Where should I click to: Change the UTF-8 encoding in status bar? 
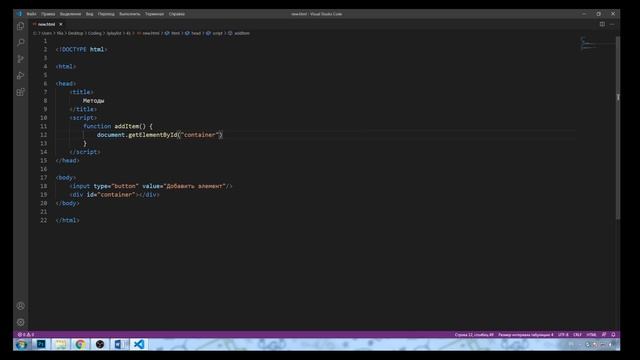click(x=563, y=335)
